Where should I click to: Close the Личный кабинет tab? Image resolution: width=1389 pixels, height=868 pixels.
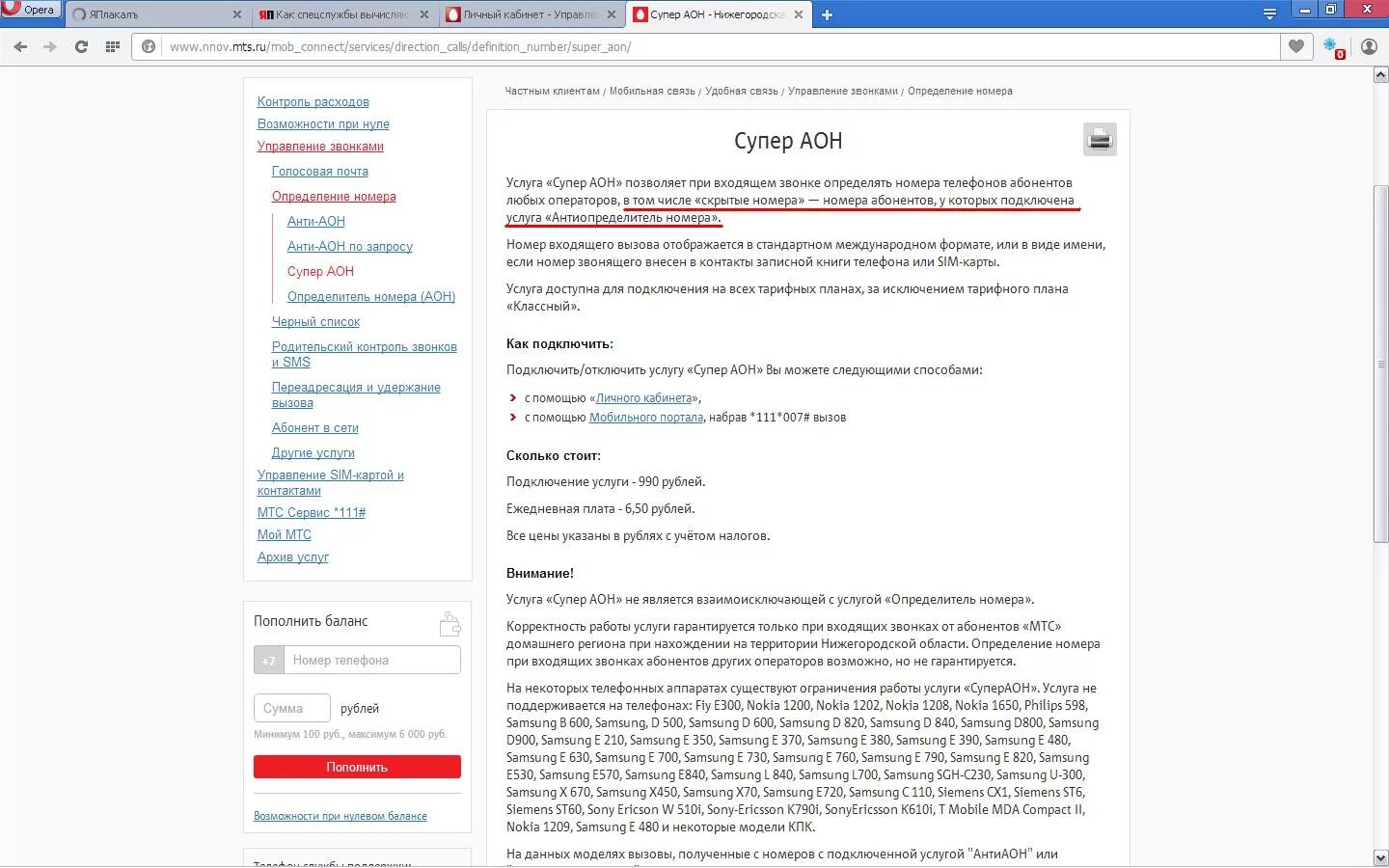click(612, 14)
